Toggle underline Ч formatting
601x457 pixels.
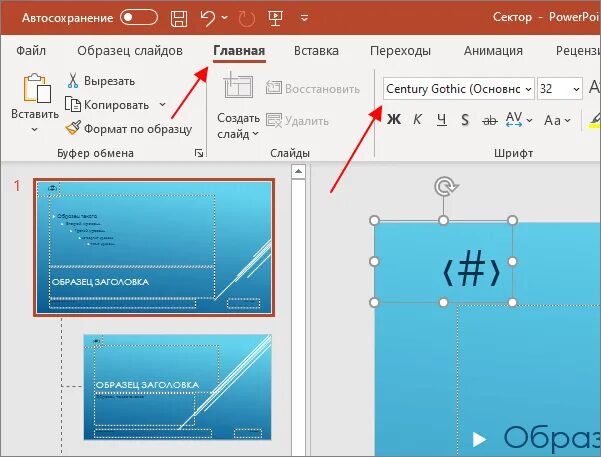tap(442, 120)
